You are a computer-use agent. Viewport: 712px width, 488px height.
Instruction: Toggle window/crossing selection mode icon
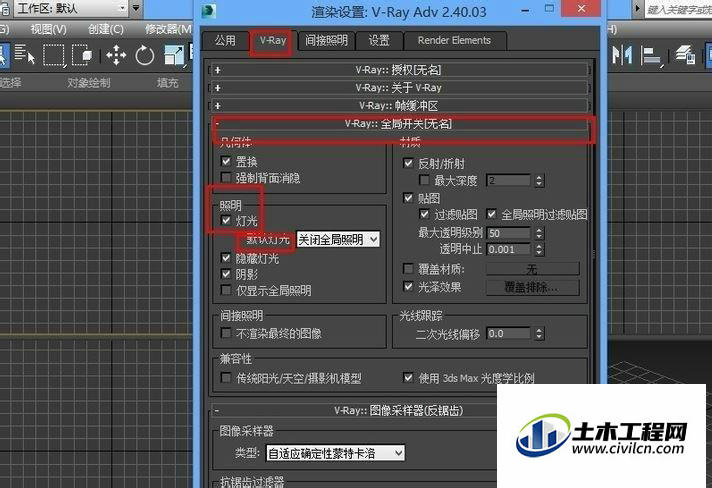click(x=82, y=55)
